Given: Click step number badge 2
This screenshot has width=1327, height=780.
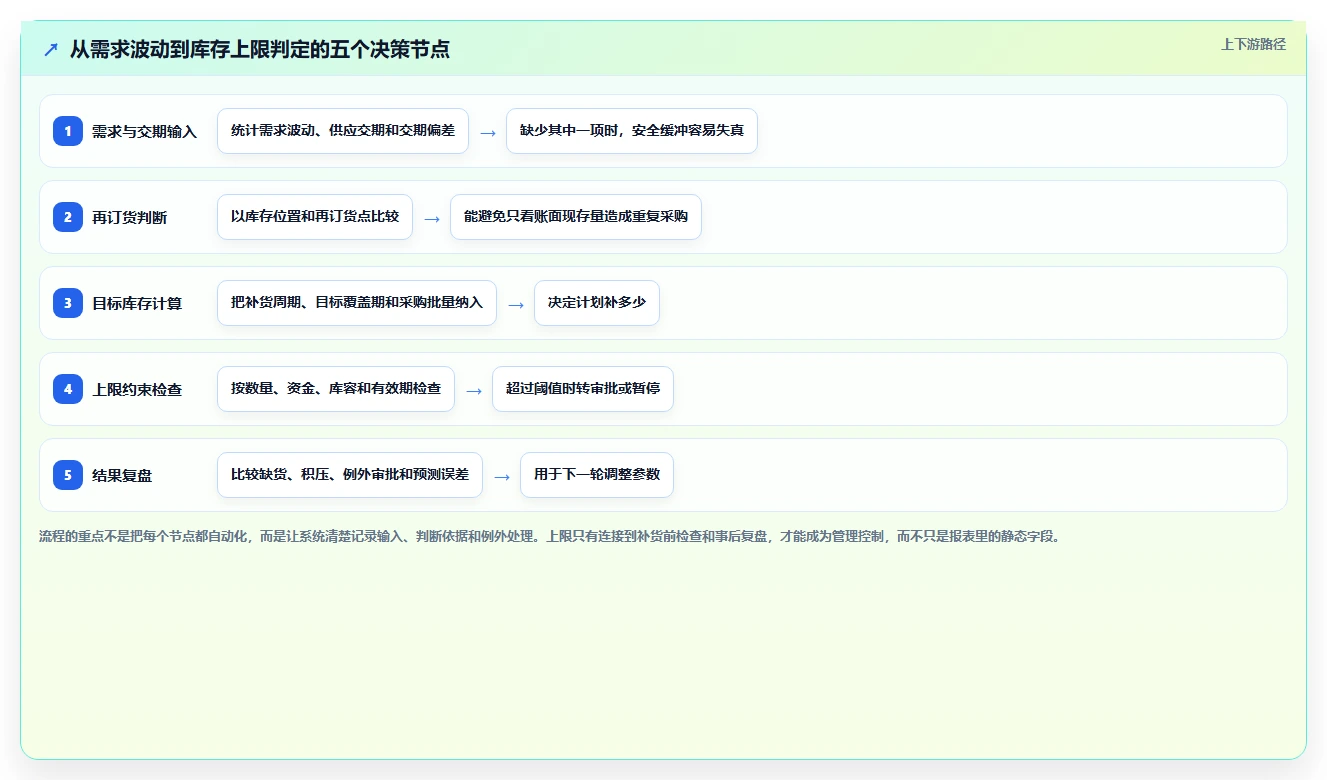Looking at the screenshot, I should [x=68, y=217].
